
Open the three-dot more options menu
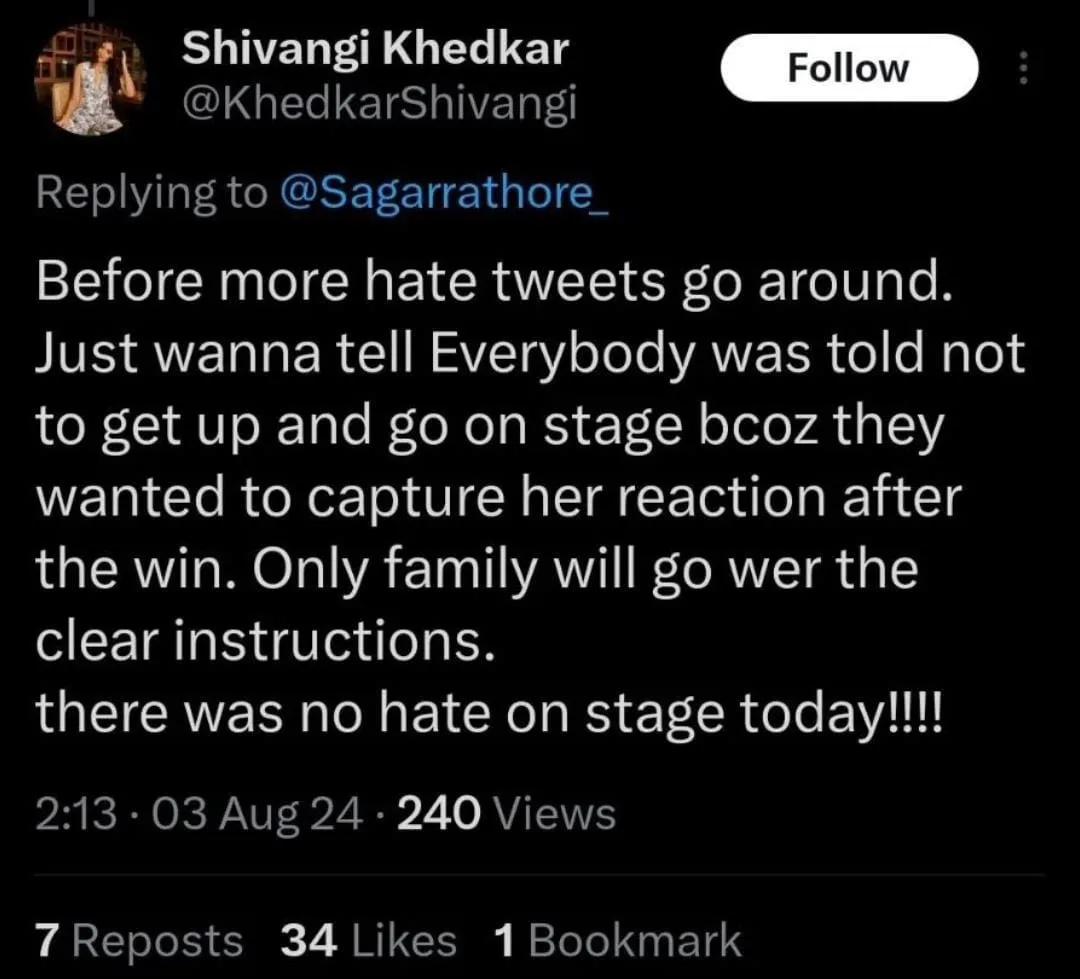[x=1024, y=68]
